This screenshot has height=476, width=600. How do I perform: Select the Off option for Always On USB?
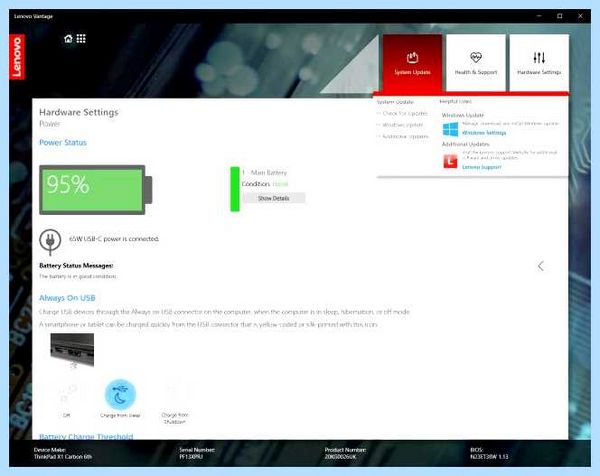click(x=67, y=399)
